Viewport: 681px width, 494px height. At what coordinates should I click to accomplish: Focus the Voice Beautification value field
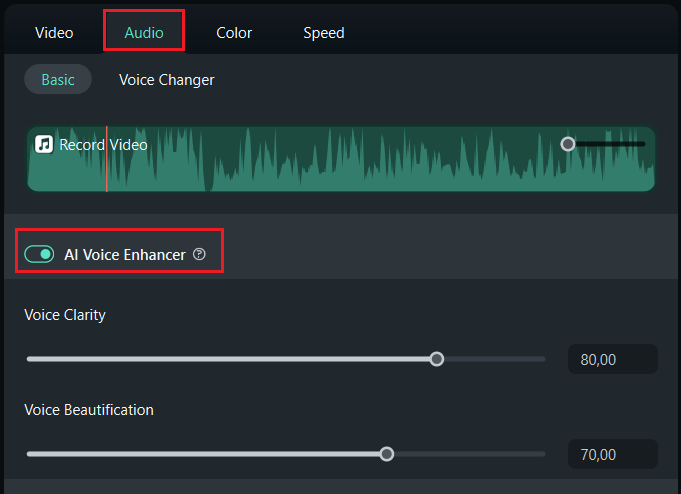(612, 454)
